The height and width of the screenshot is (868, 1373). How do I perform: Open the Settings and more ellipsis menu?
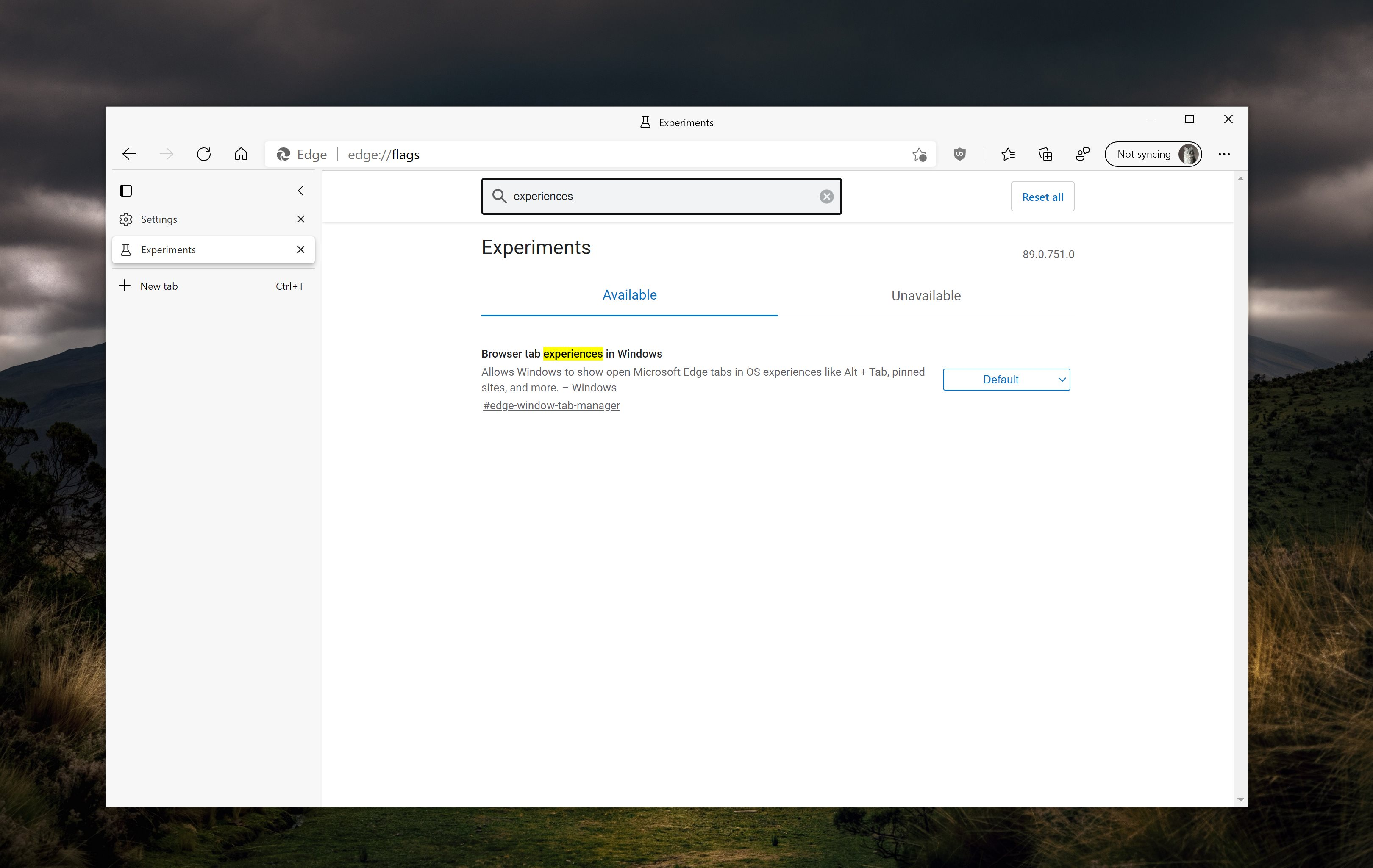[1223, 154]
